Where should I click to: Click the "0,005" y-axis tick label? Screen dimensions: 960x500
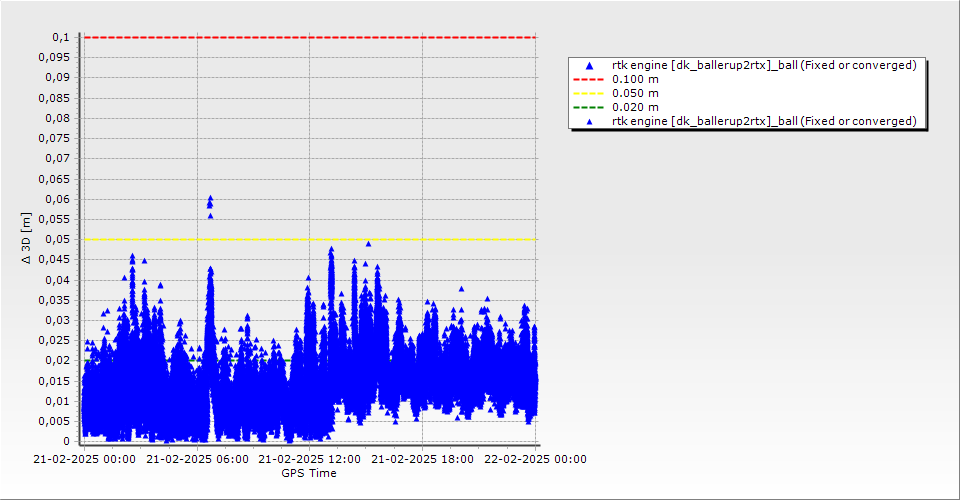[54, 421]
